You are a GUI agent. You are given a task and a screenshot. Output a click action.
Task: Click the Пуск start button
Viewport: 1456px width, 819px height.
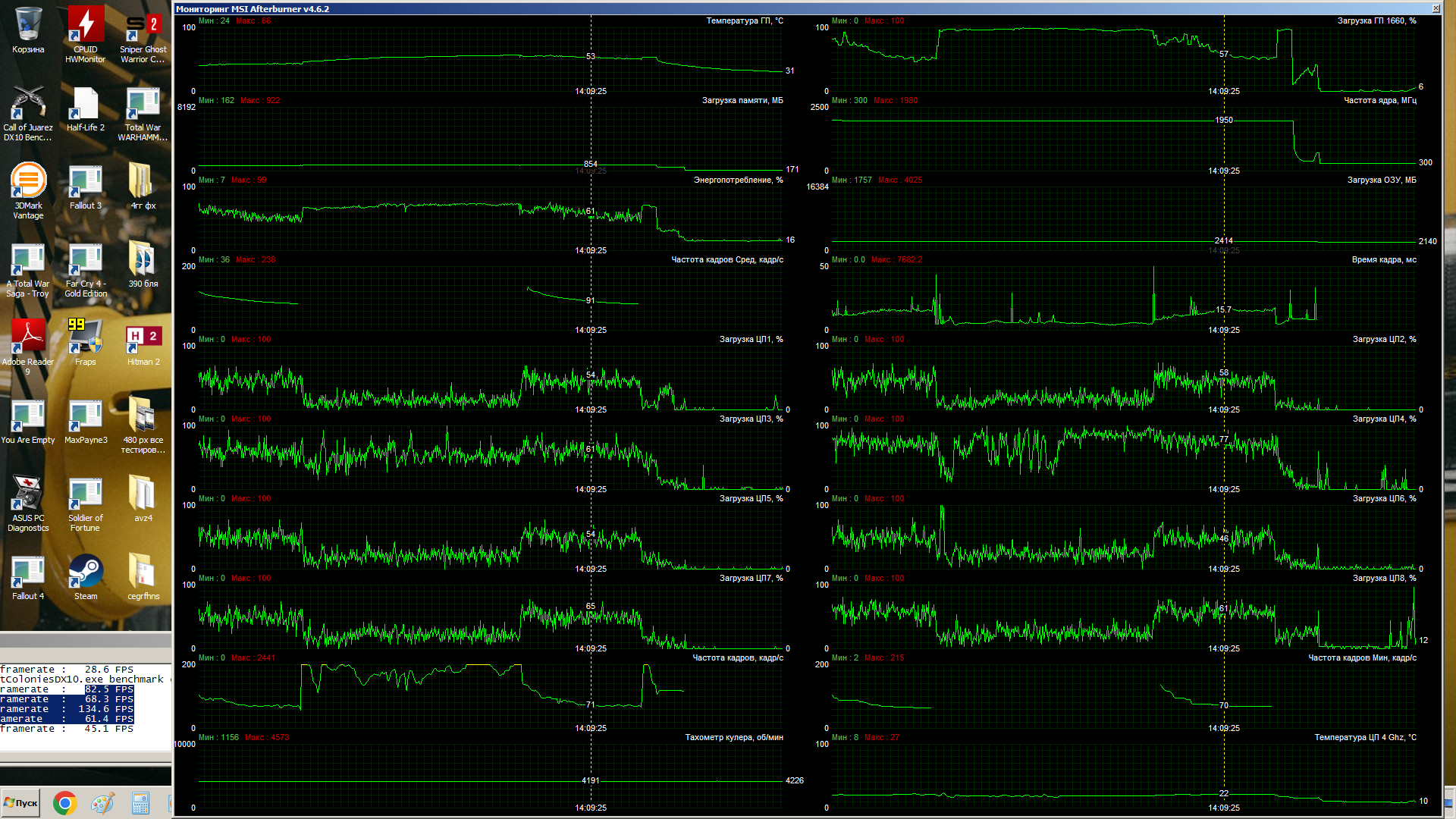point(20,803)
